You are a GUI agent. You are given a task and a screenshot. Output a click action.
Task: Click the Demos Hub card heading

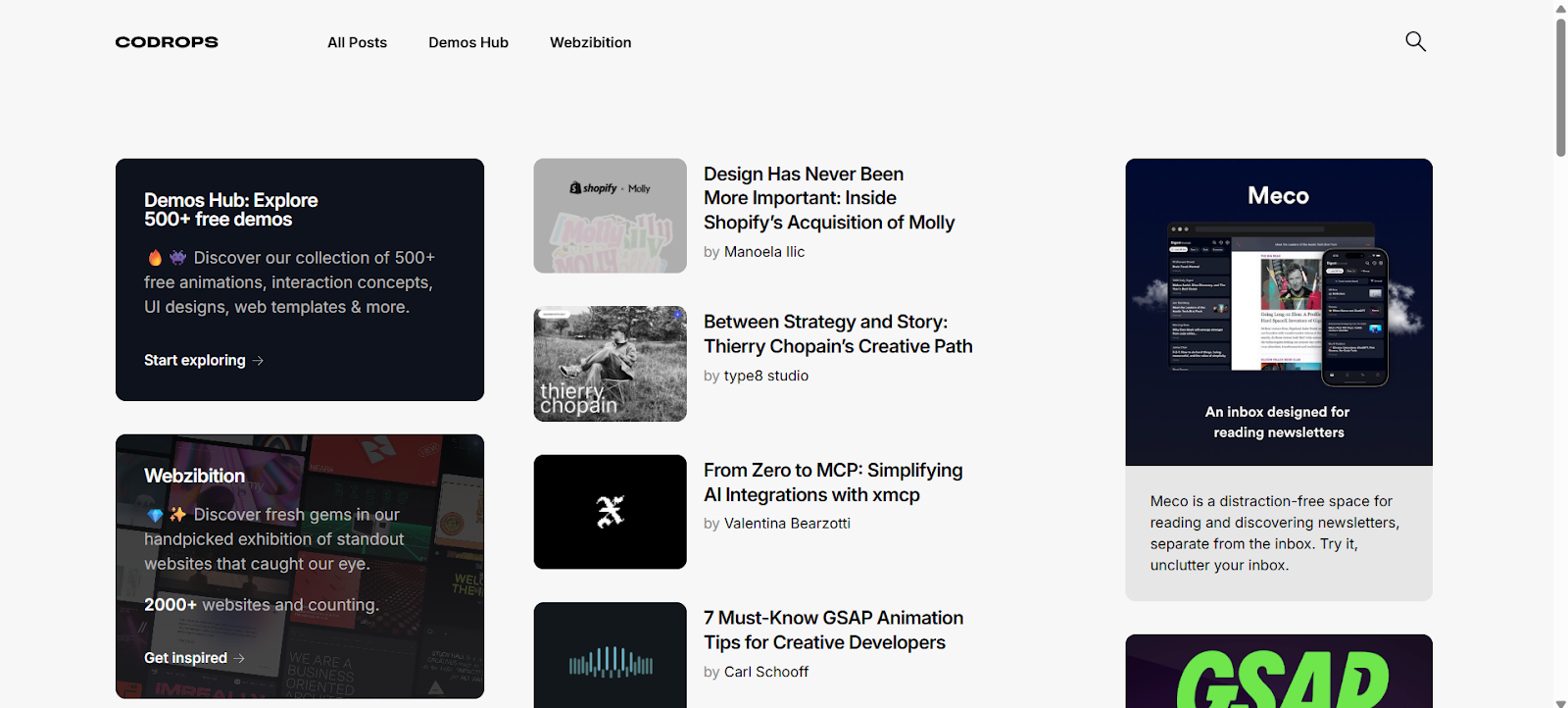(231, 210)
